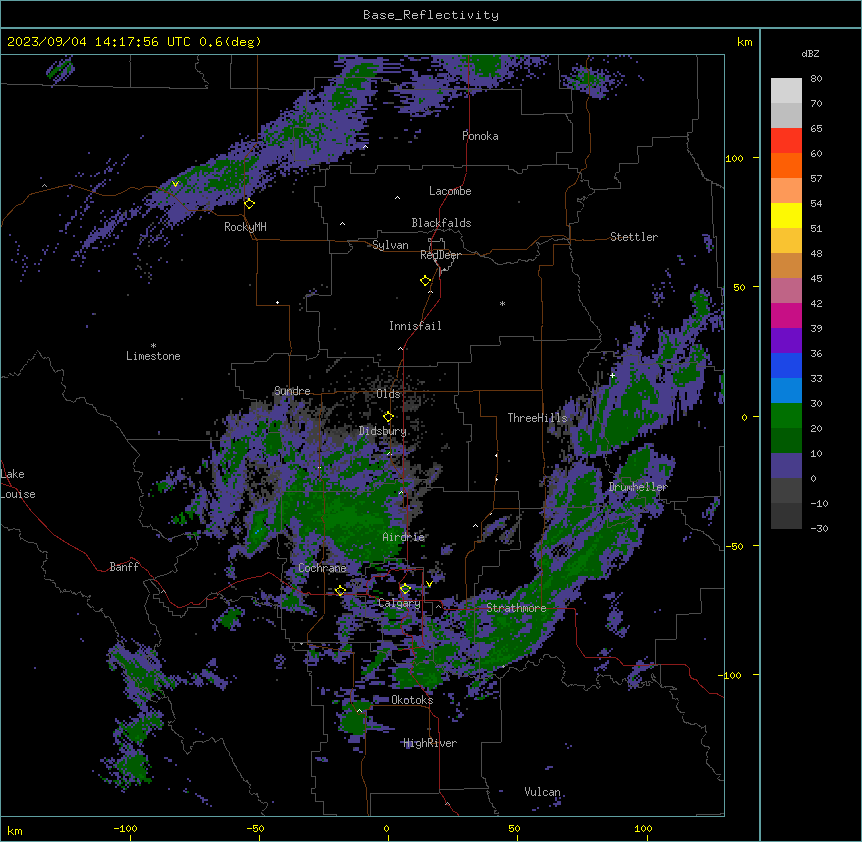Click the green echo cell south of Okotoks
The image size is (862, 842).
(355, 718)
